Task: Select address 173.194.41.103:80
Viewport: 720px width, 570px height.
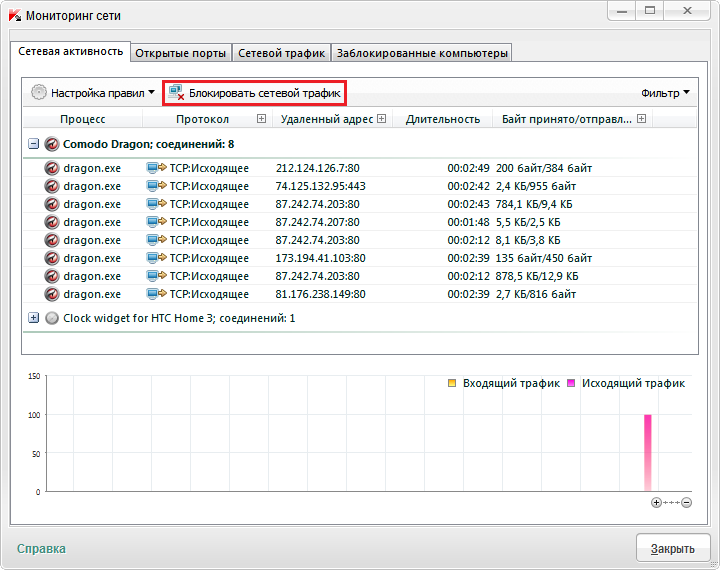Action: 321,258
